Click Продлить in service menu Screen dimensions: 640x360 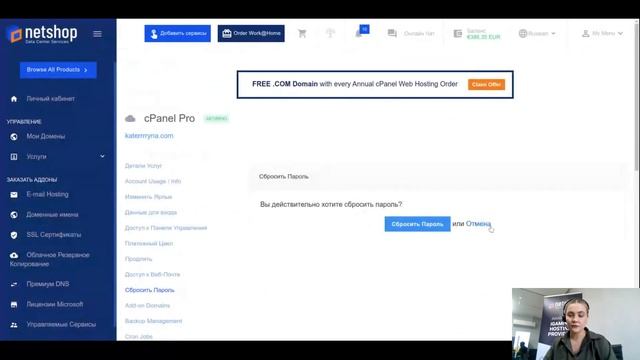138,259
